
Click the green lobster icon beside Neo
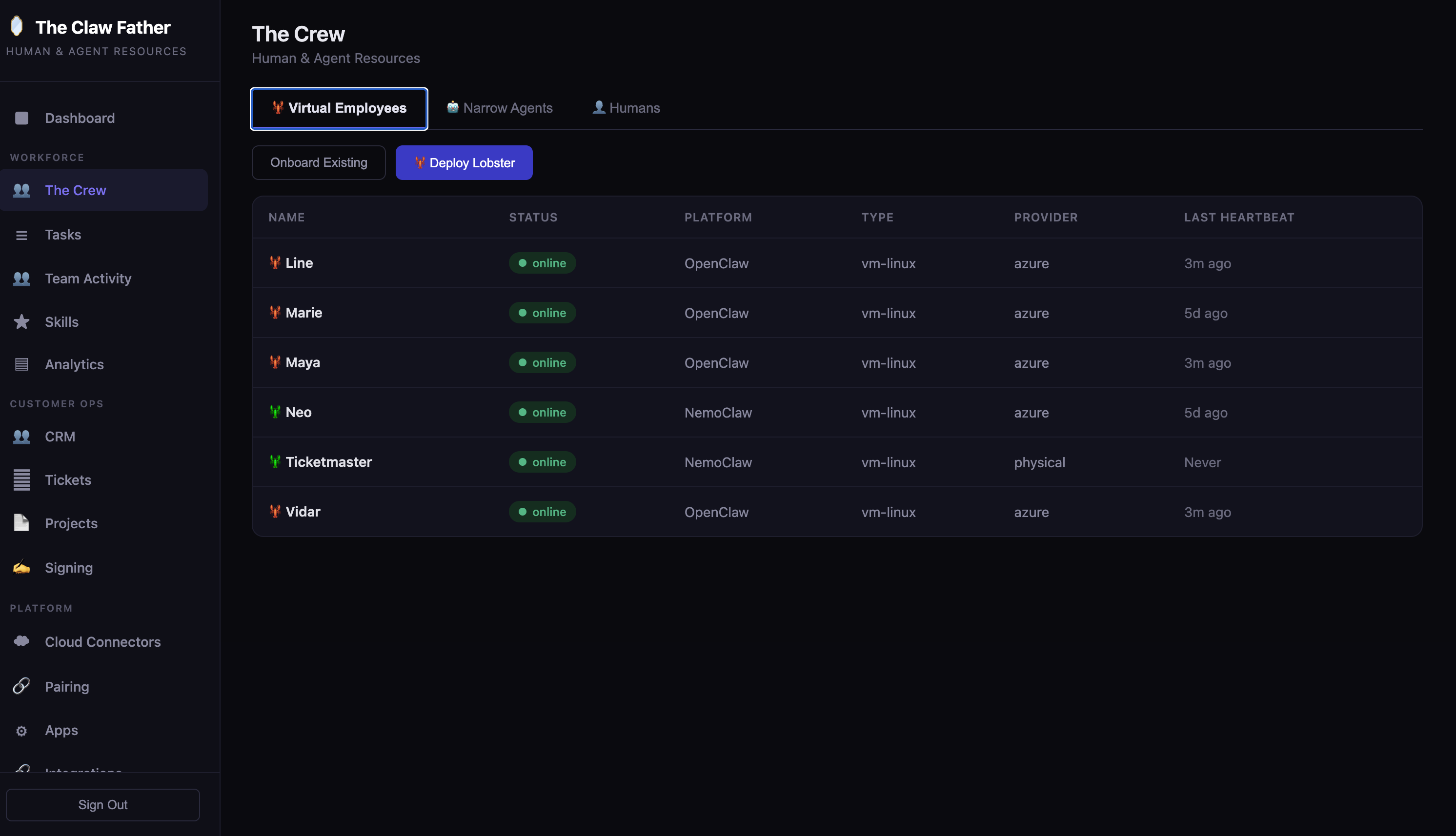tap(275, 412)
